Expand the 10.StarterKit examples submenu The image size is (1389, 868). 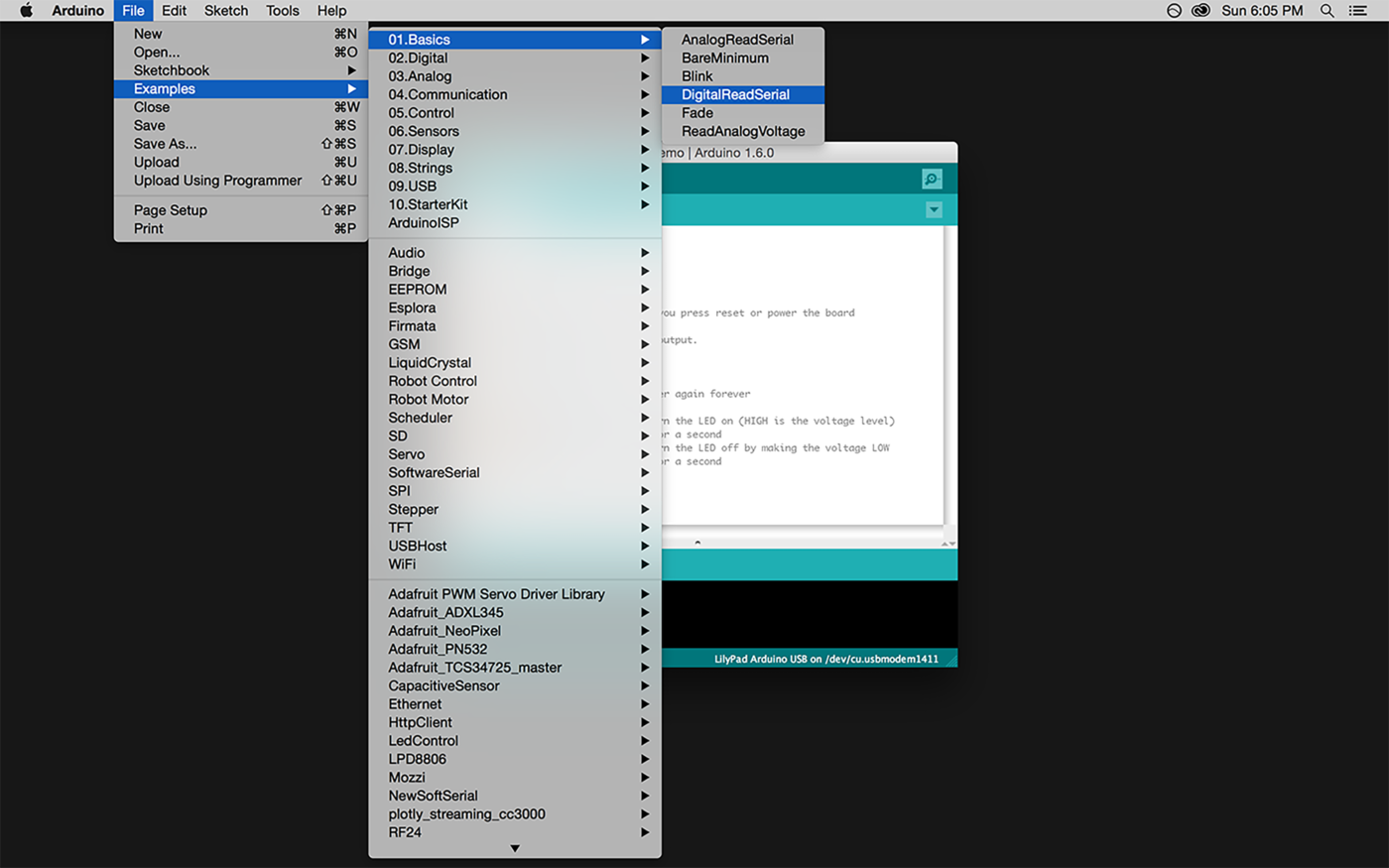click(x=515, y=204)
